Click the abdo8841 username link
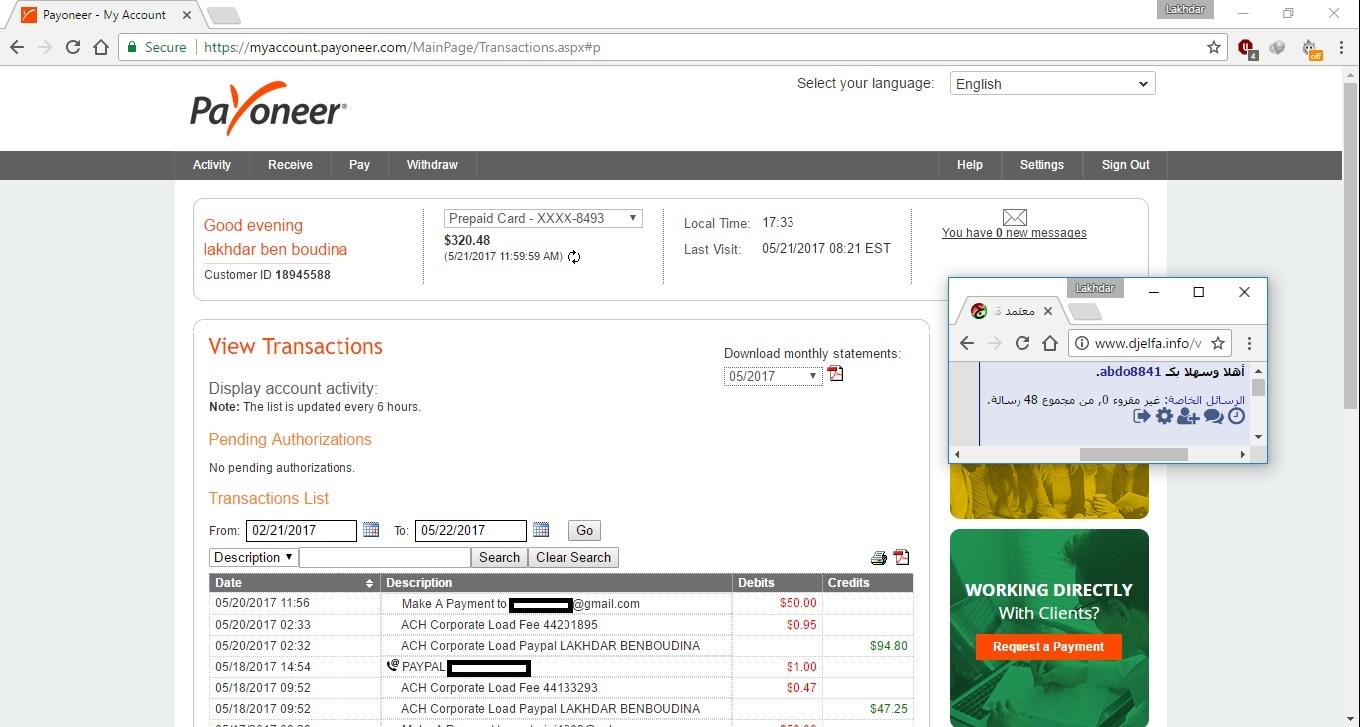 1132,372
